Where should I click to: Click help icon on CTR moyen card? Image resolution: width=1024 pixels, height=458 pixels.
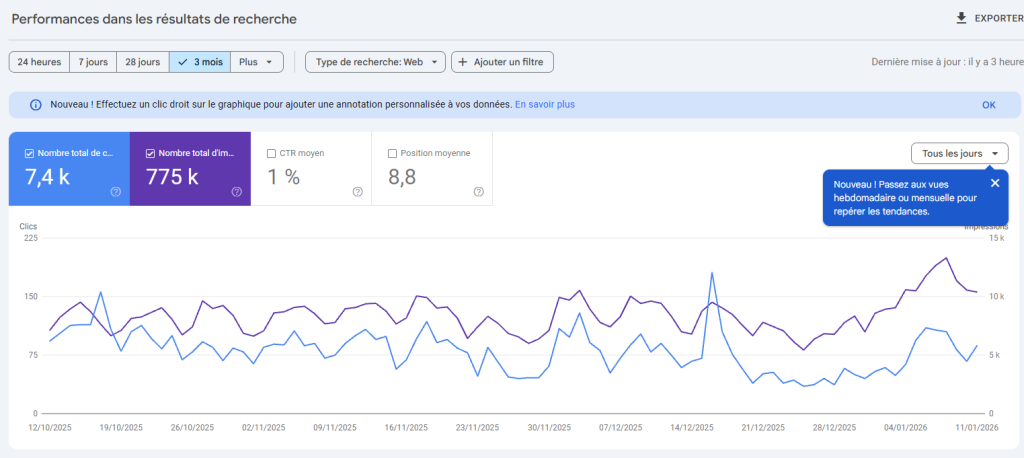coord(358,192)
